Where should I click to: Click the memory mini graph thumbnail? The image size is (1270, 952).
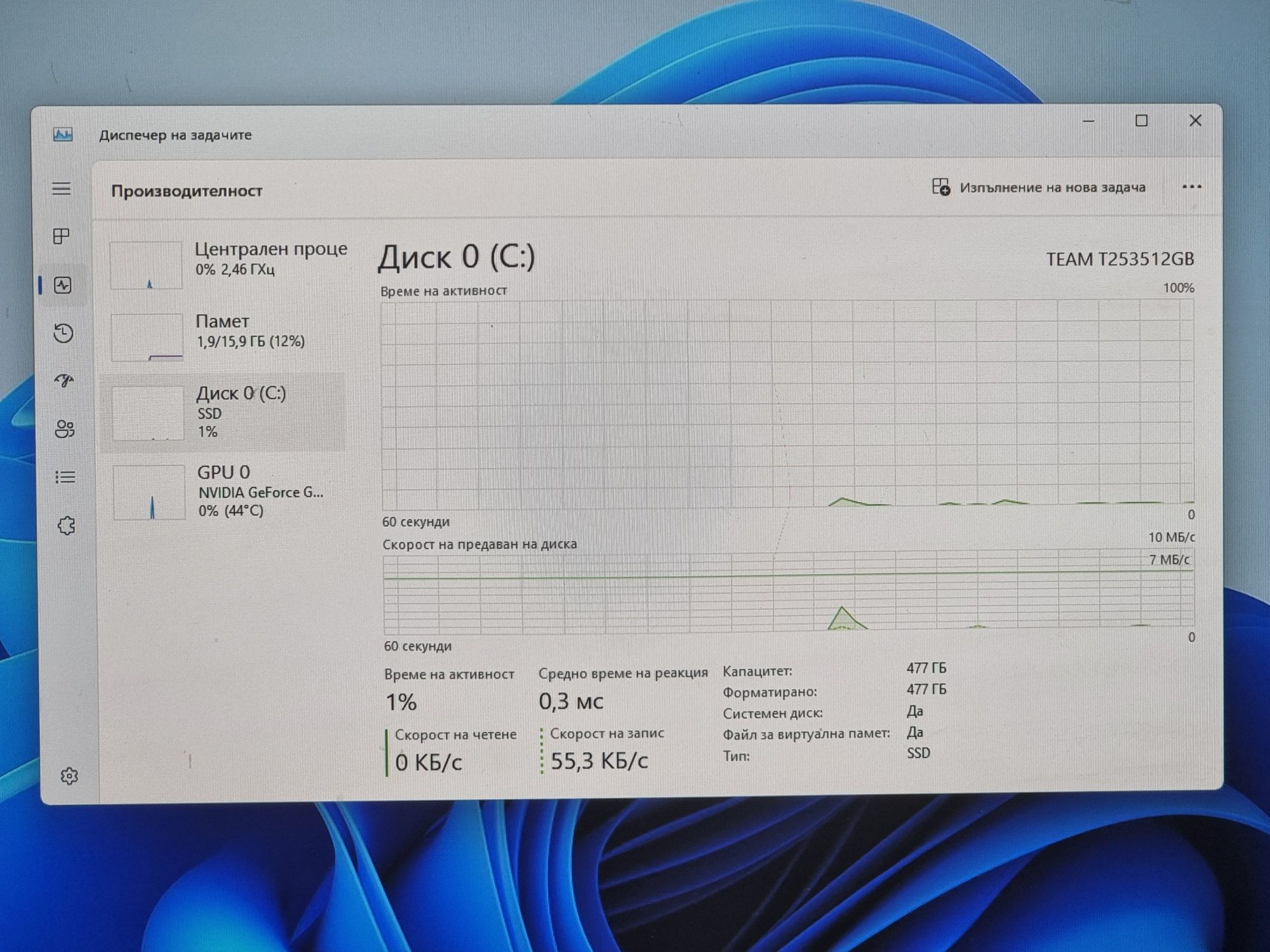coord(147,338)
